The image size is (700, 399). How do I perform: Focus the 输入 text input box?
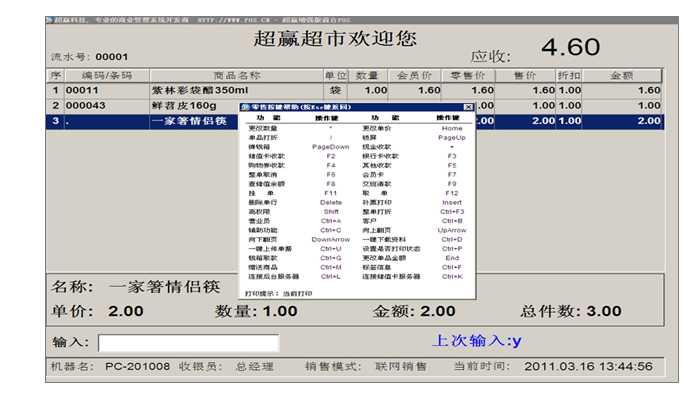(188, 343)
